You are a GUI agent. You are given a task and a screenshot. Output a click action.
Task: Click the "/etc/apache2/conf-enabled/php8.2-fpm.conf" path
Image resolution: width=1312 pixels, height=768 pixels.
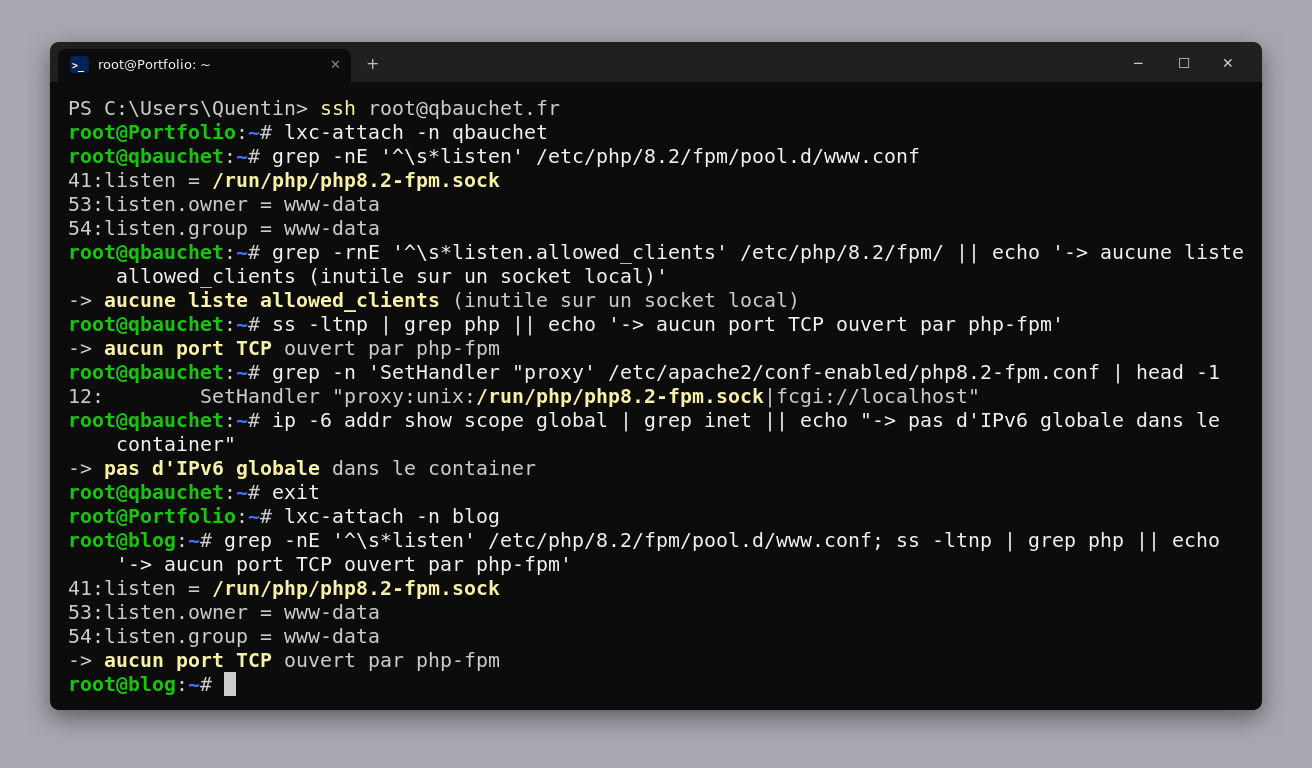pos(854,372)
